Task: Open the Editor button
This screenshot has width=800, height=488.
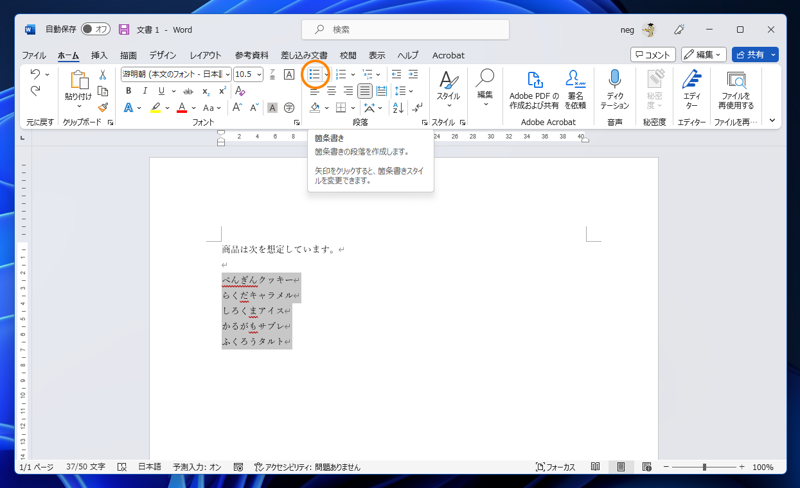Action: click(691, 90)
